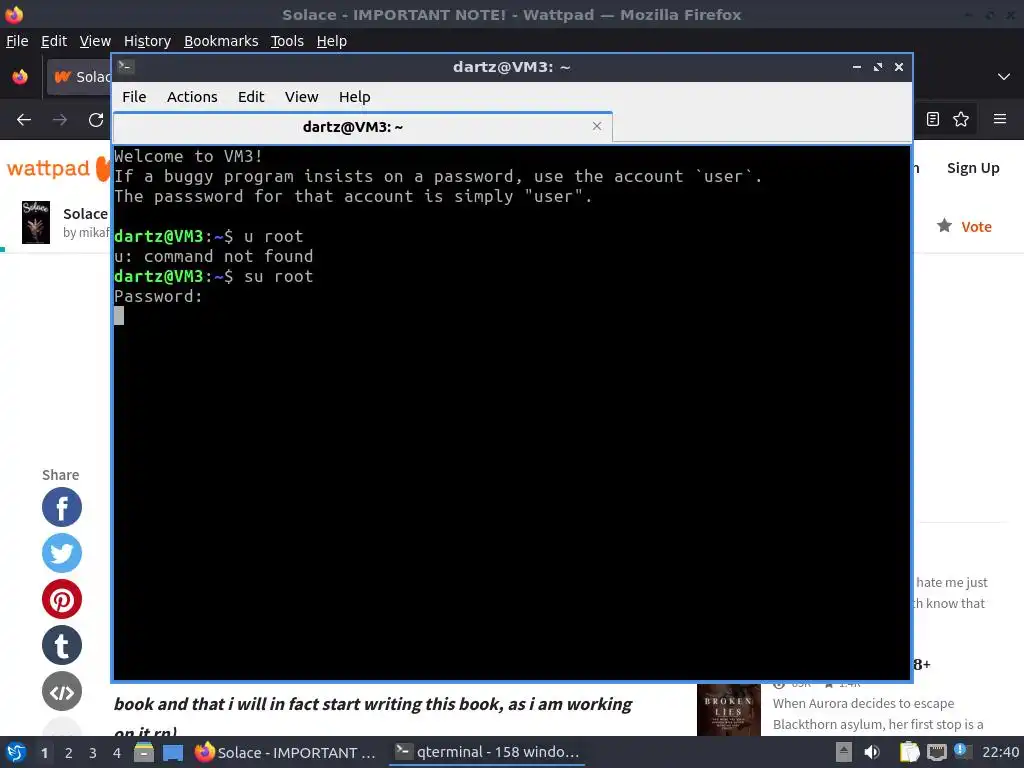1024x768 pixels.
Task: Click the Solace story title in the header
Action: [x=86, y=214]
